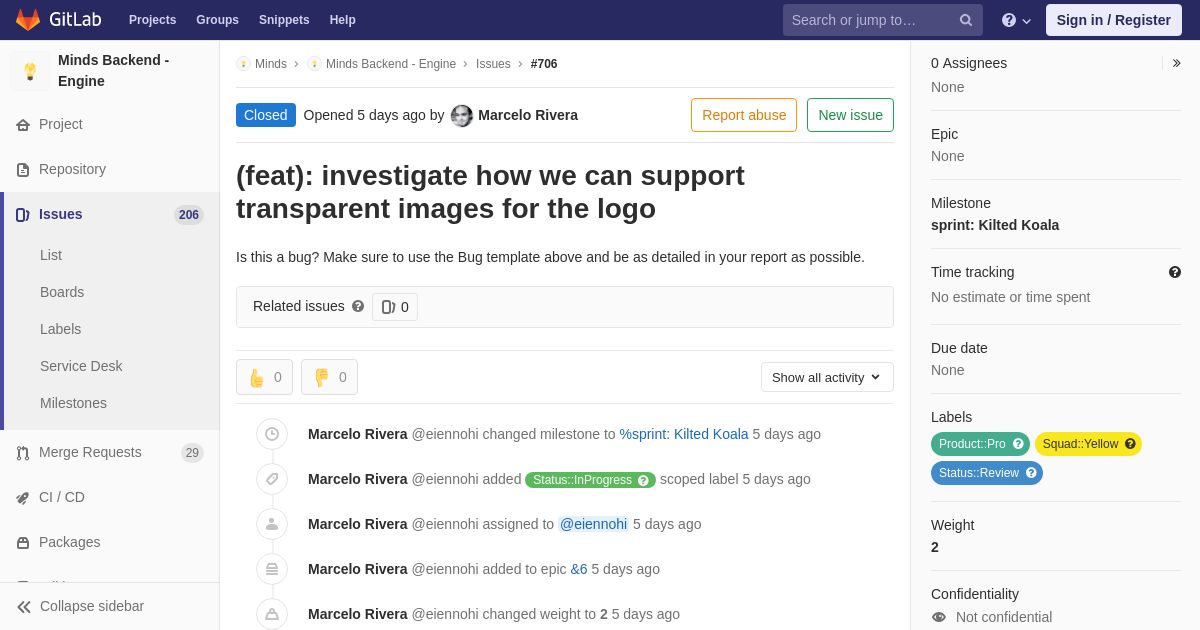Click Marcelo Rivera's author avatar
Image resolution: width=1200 pixels, height=630 pixels.
click(462, 116)
